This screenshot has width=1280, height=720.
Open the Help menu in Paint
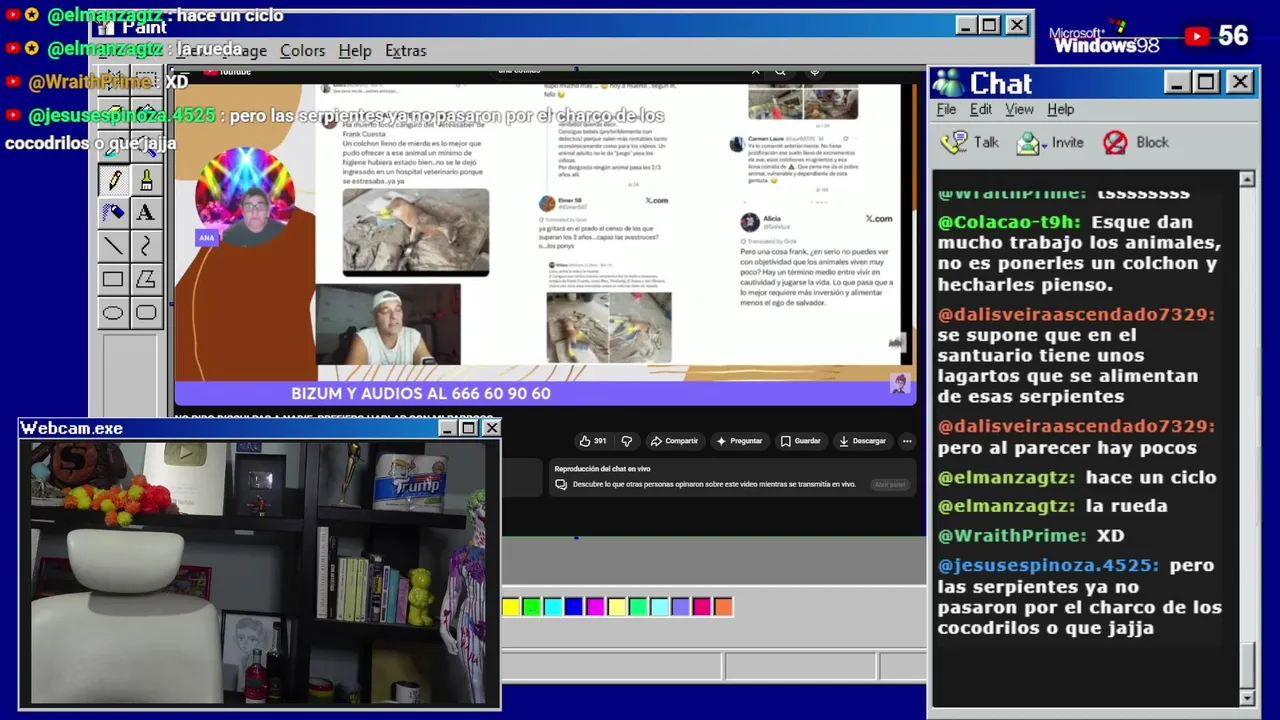355,51
